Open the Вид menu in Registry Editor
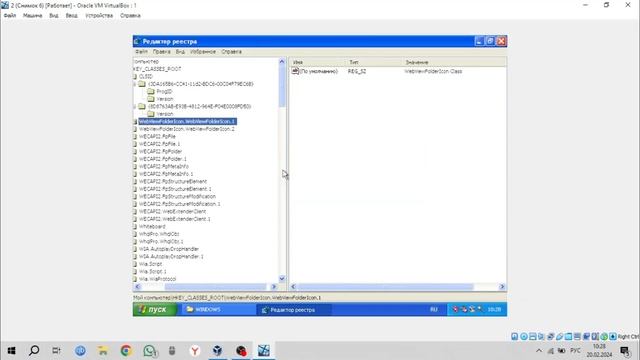 pyautogui.click(x=180, y=52)
